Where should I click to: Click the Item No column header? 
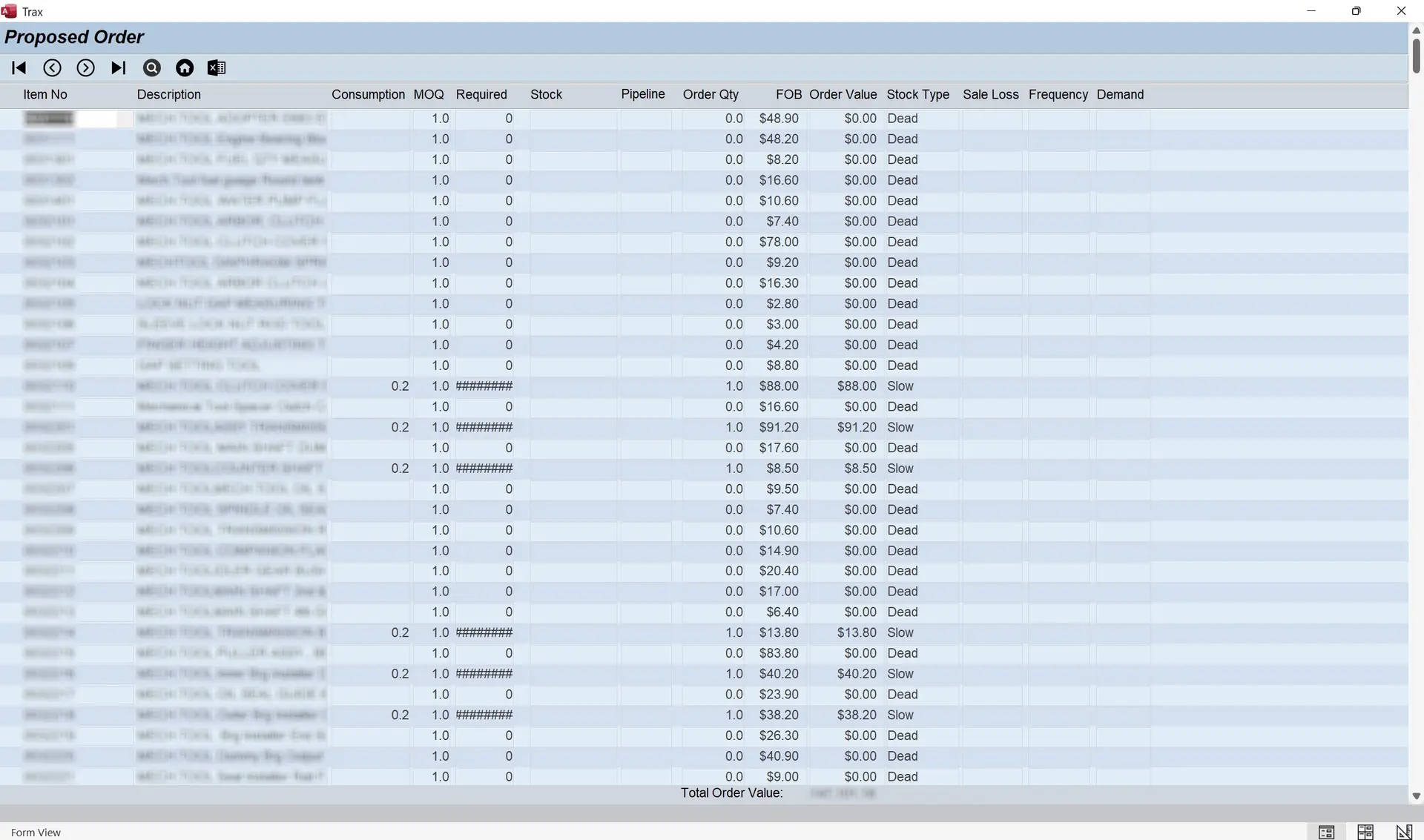(x=45, y=95)
